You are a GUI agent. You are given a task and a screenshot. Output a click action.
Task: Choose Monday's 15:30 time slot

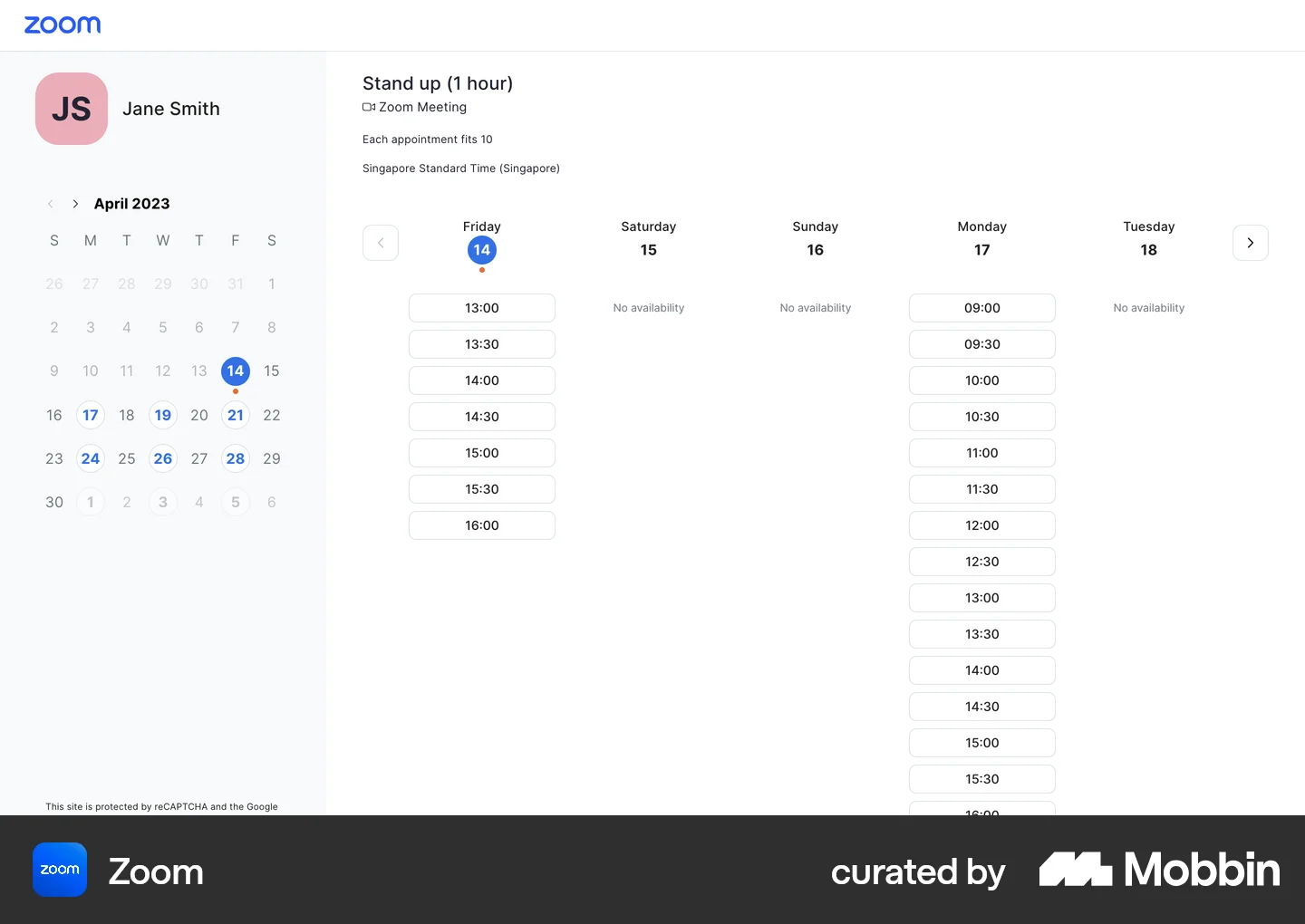982,779
